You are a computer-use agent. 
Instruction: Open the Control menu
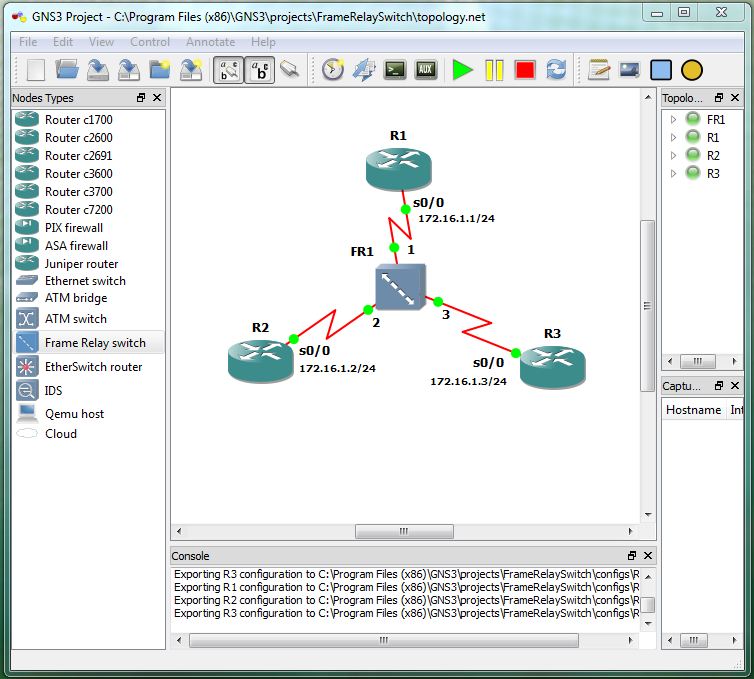point(150,42)
